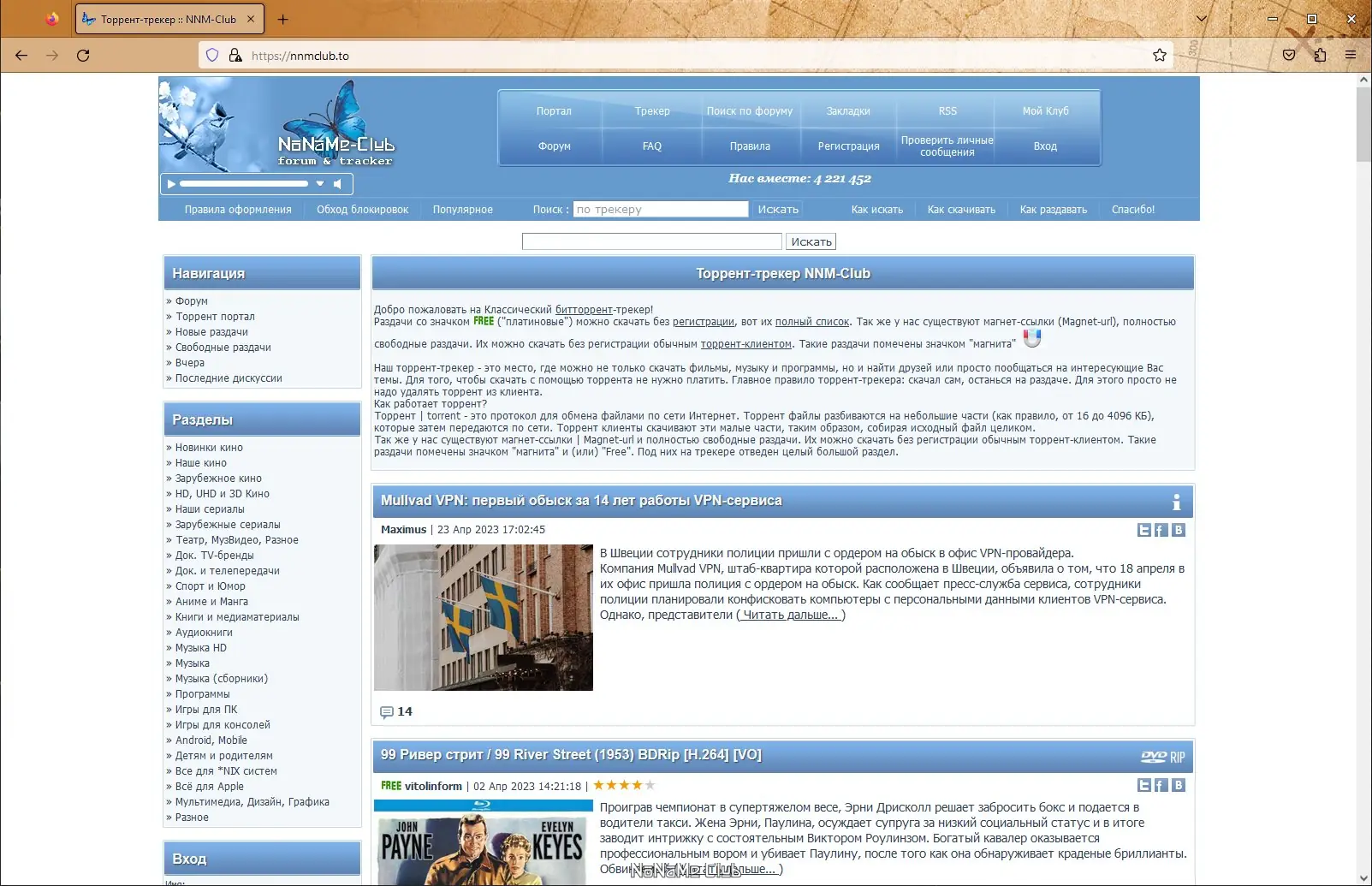Screen dimensions: 1372x886
Task: Share the Mullvad VPN post on Facebook
Action: coord(1161,530)
